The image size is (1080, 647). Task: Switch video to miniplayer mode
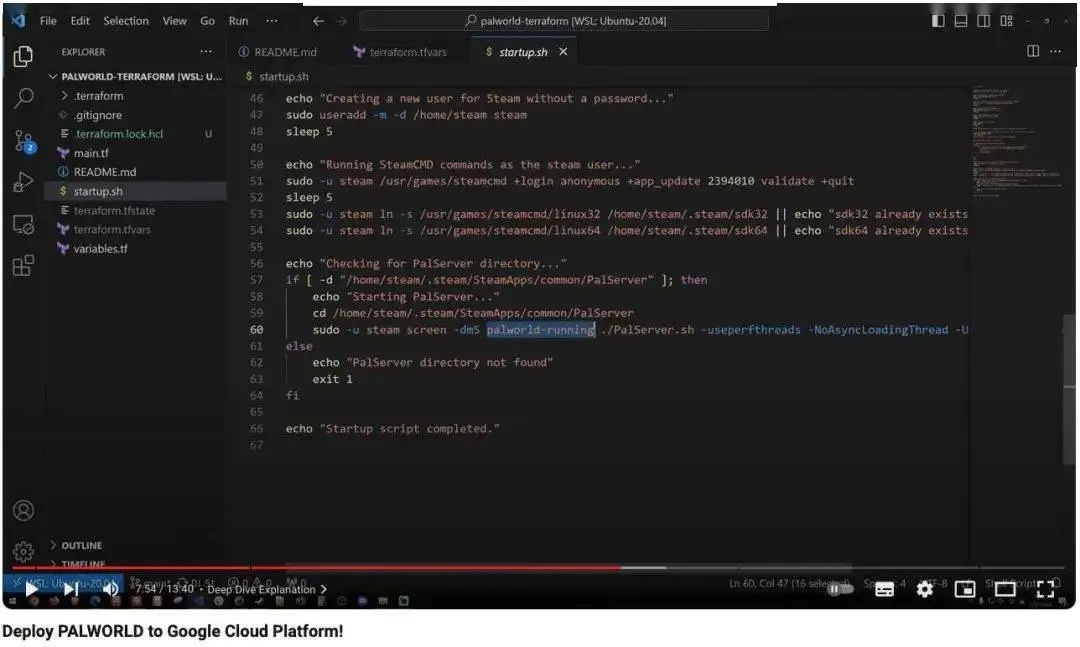[965, 589]
